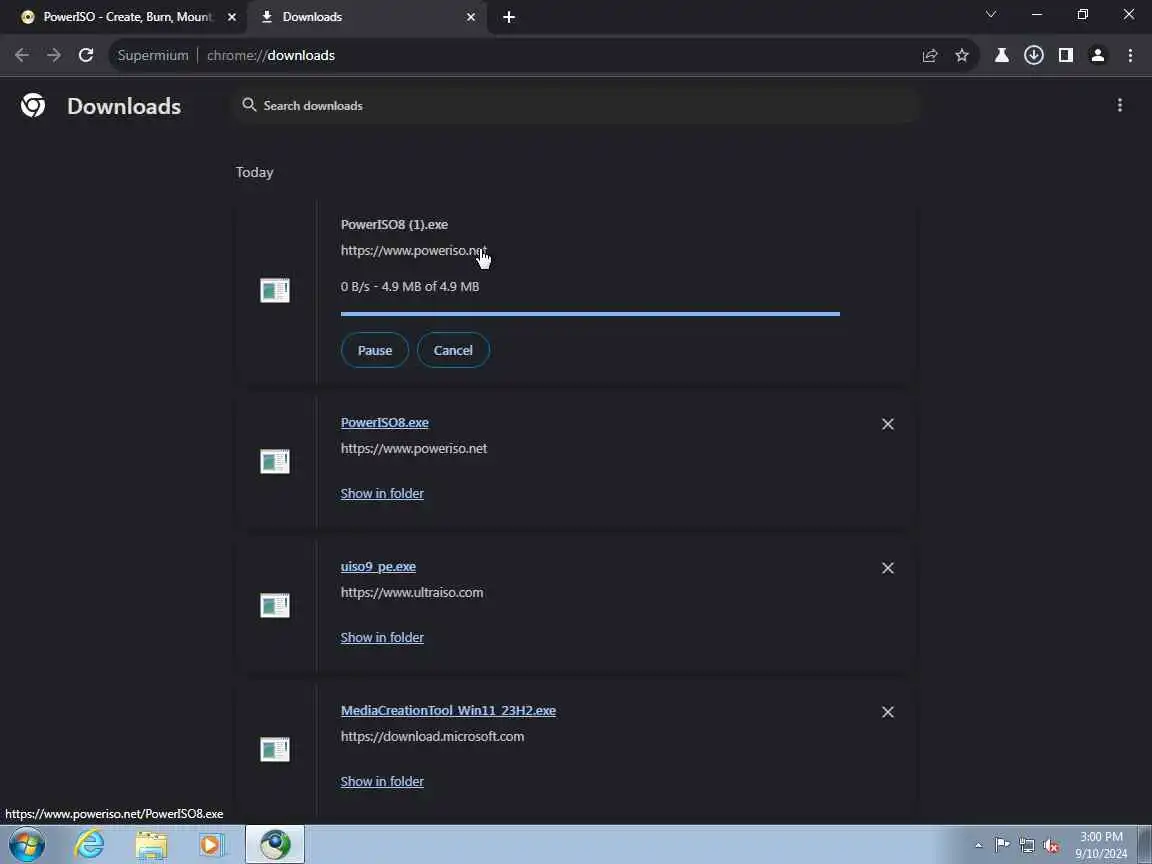1152x864 pixels.
Task: Close the PowerISO tab
Action: click(x=232, y=16)
